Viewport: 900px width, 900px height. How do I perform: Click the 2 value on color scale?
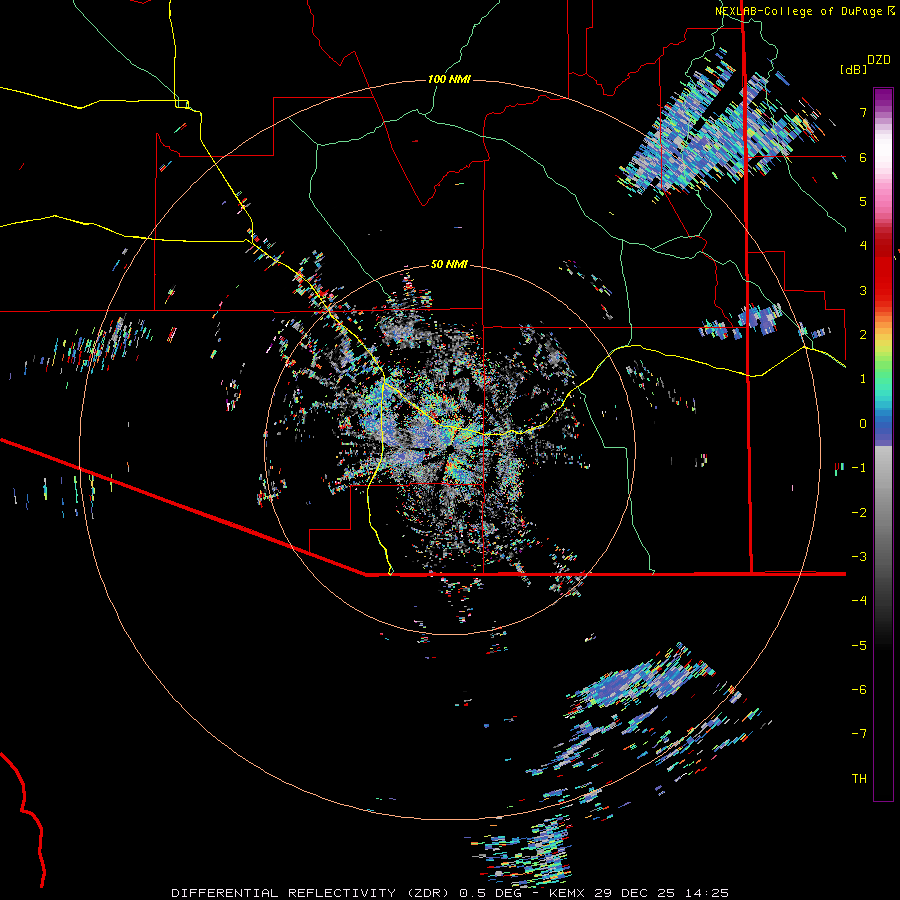pos(863,335)
